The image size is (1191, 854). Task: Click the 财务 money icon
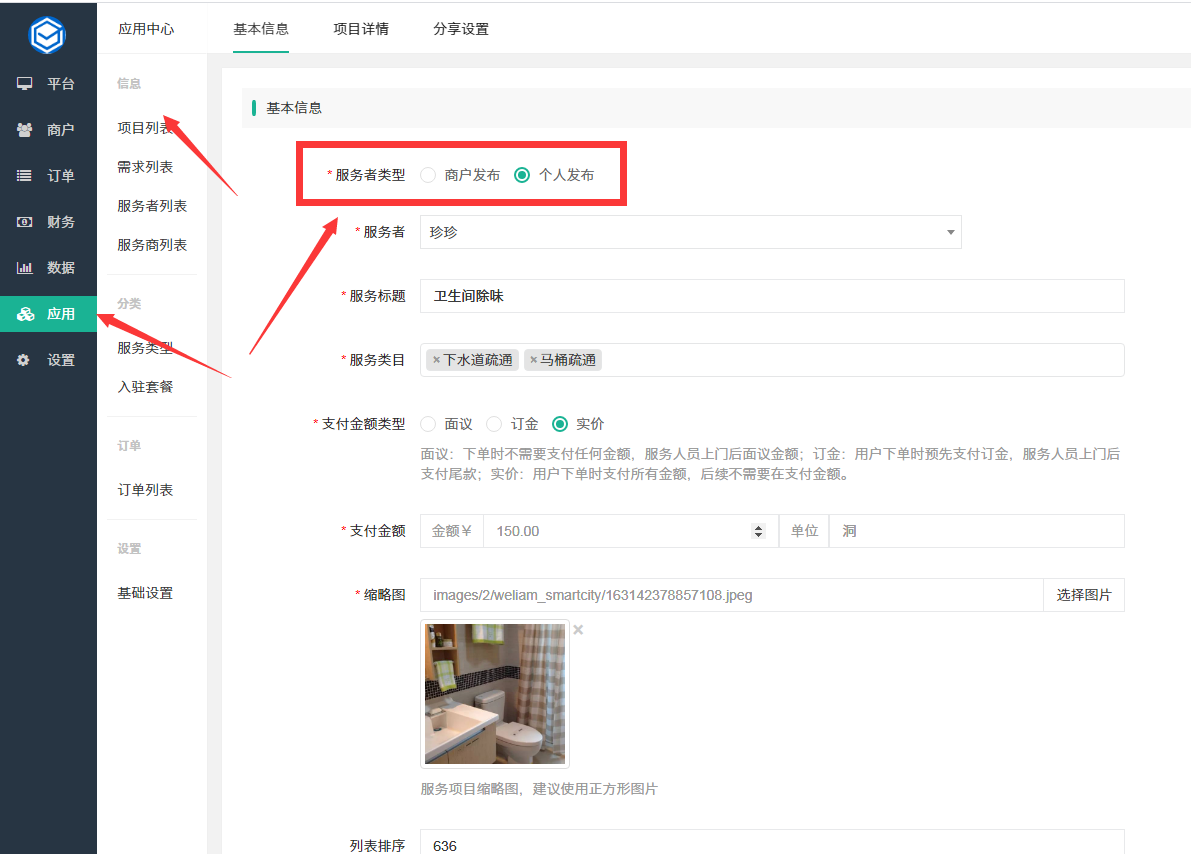(24, 222)
